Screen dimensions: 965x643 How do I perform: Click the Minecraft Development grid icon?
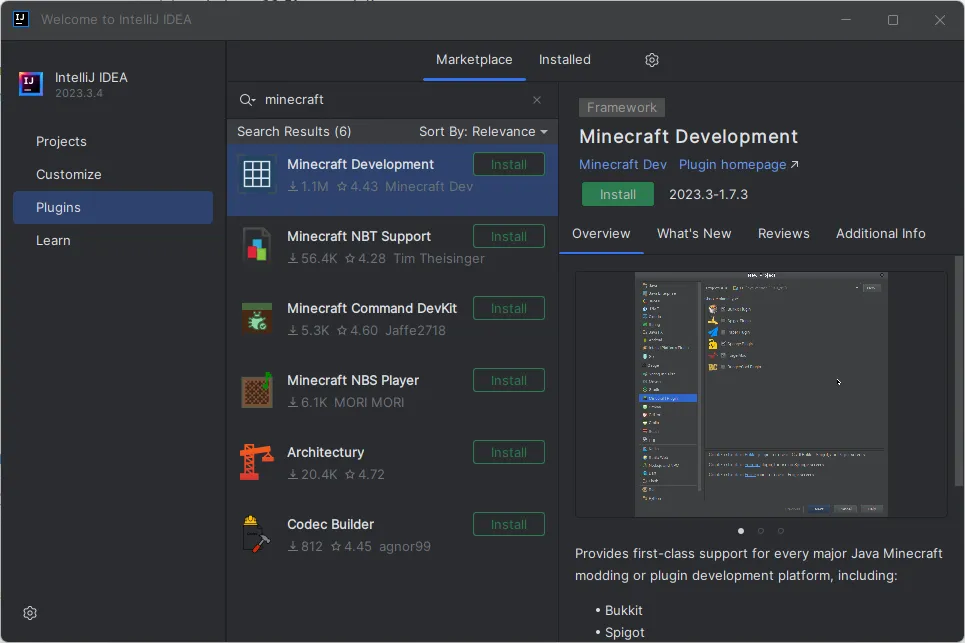pyautogui.click(x=257, y=174)
